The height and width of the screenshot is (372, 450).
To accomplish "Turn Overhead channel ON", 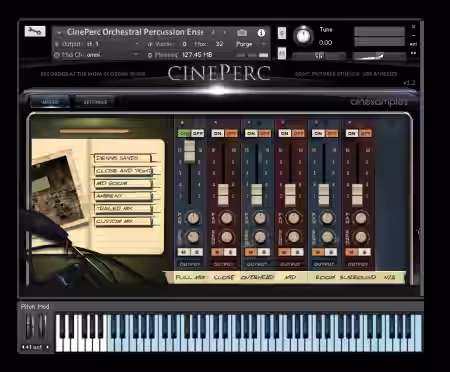I will point(251,133).
